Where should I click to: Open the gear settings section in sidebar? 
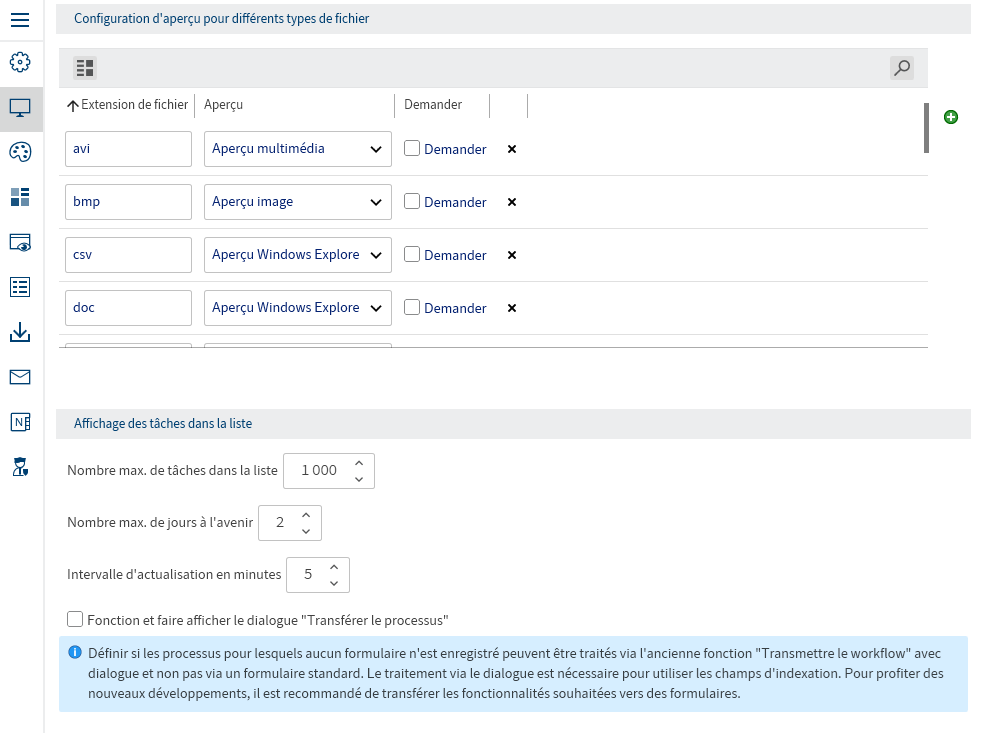tap(20, 62)
